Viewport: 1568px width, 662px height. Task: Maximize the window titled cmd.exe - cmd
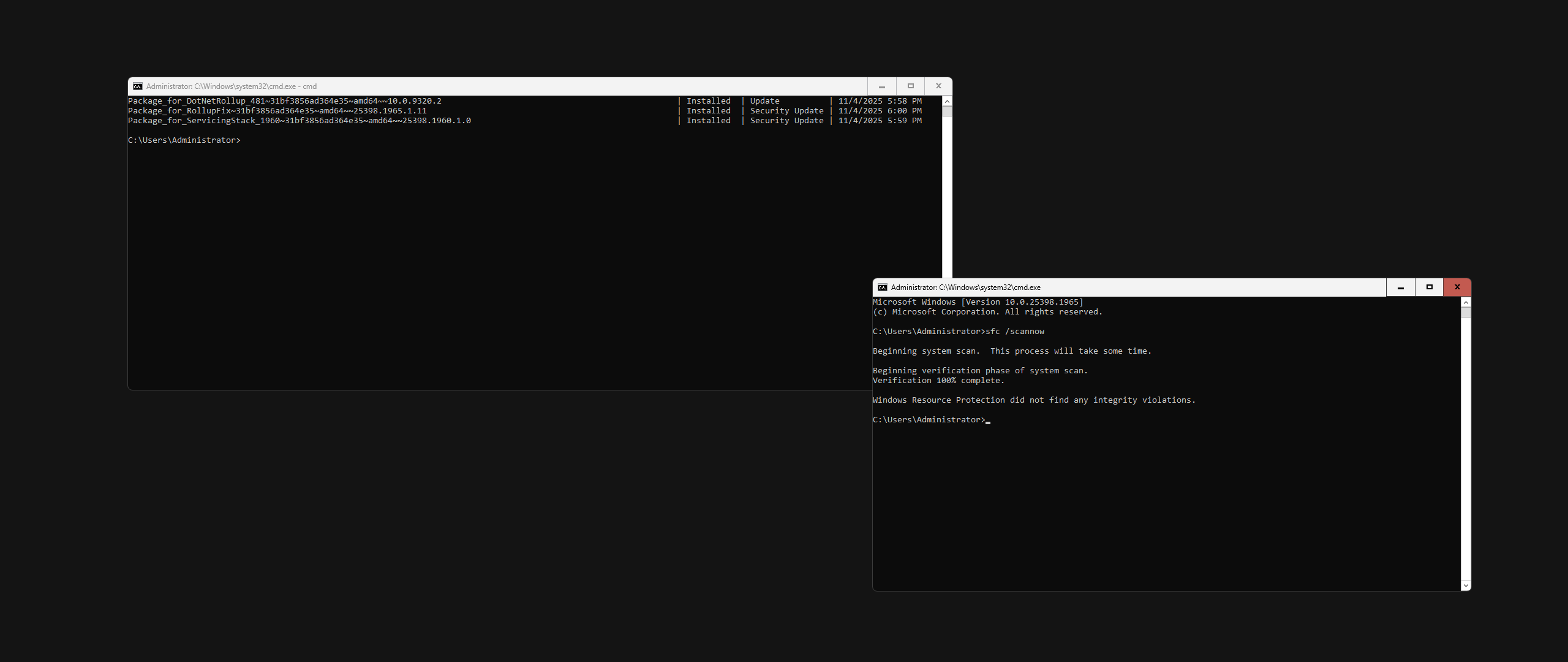coord(911,86)
